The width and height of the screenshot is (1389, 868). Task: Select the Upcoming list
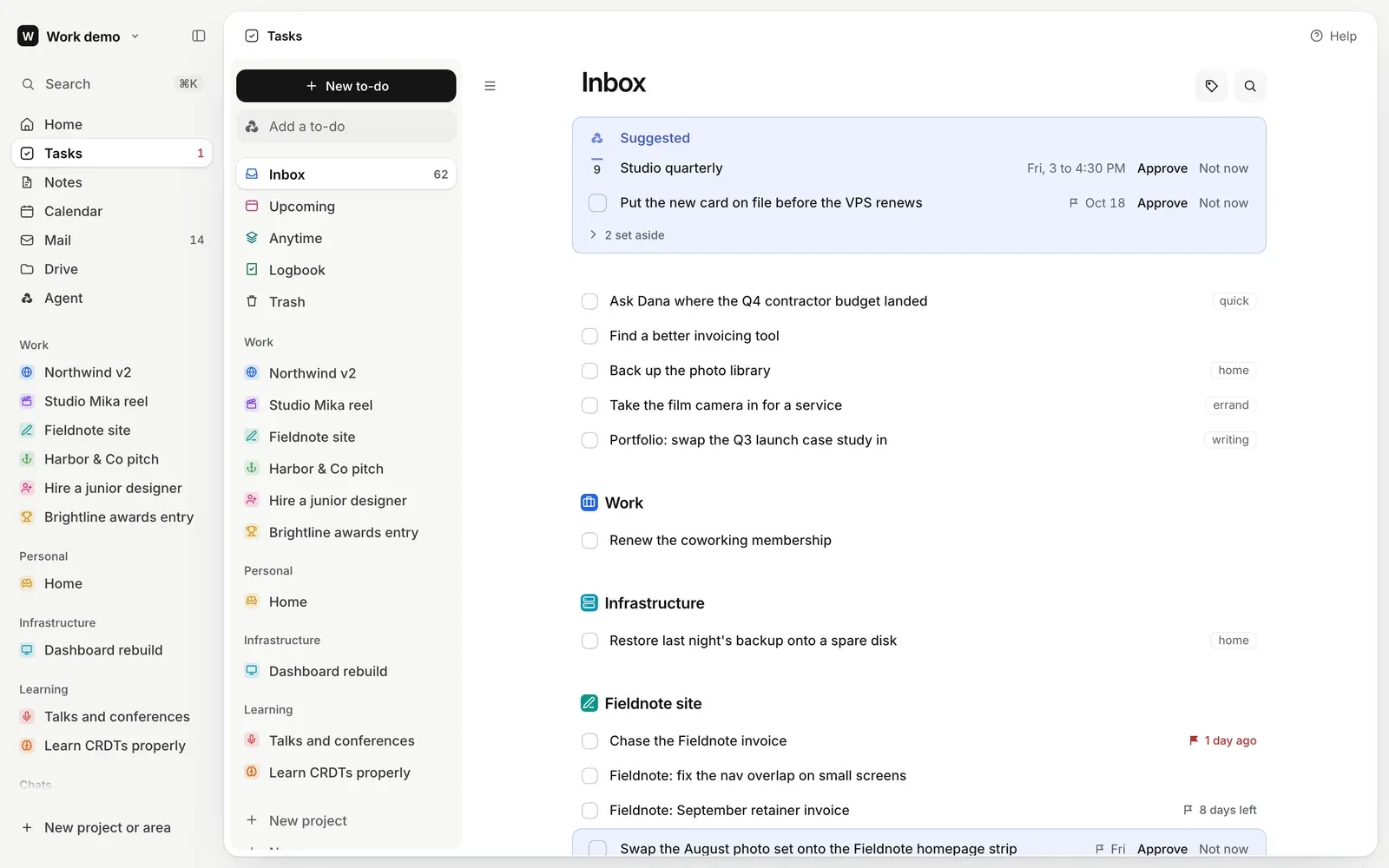click(x=346, y=207)
